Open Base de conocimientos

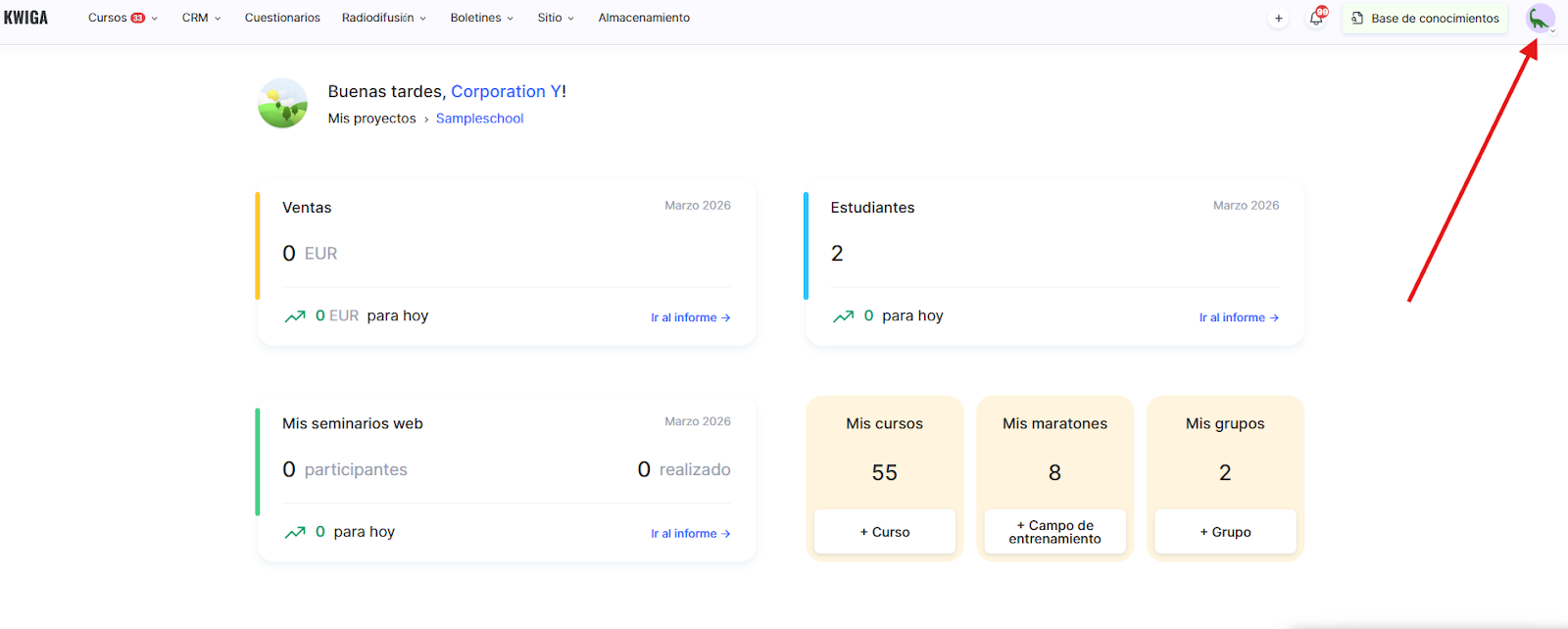point(1425,18)
